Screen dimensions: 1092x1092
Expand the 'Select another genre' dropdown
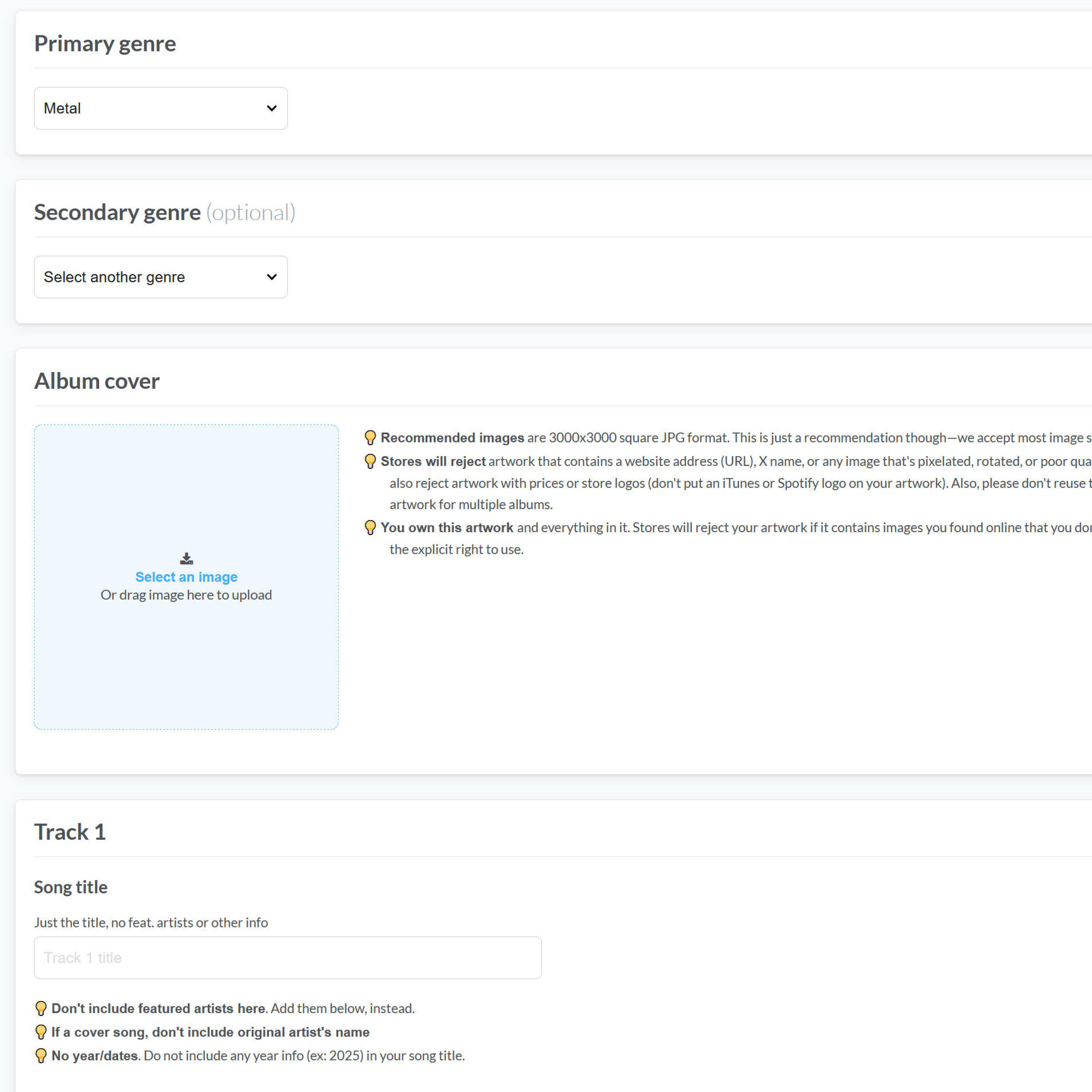point(161,277)
